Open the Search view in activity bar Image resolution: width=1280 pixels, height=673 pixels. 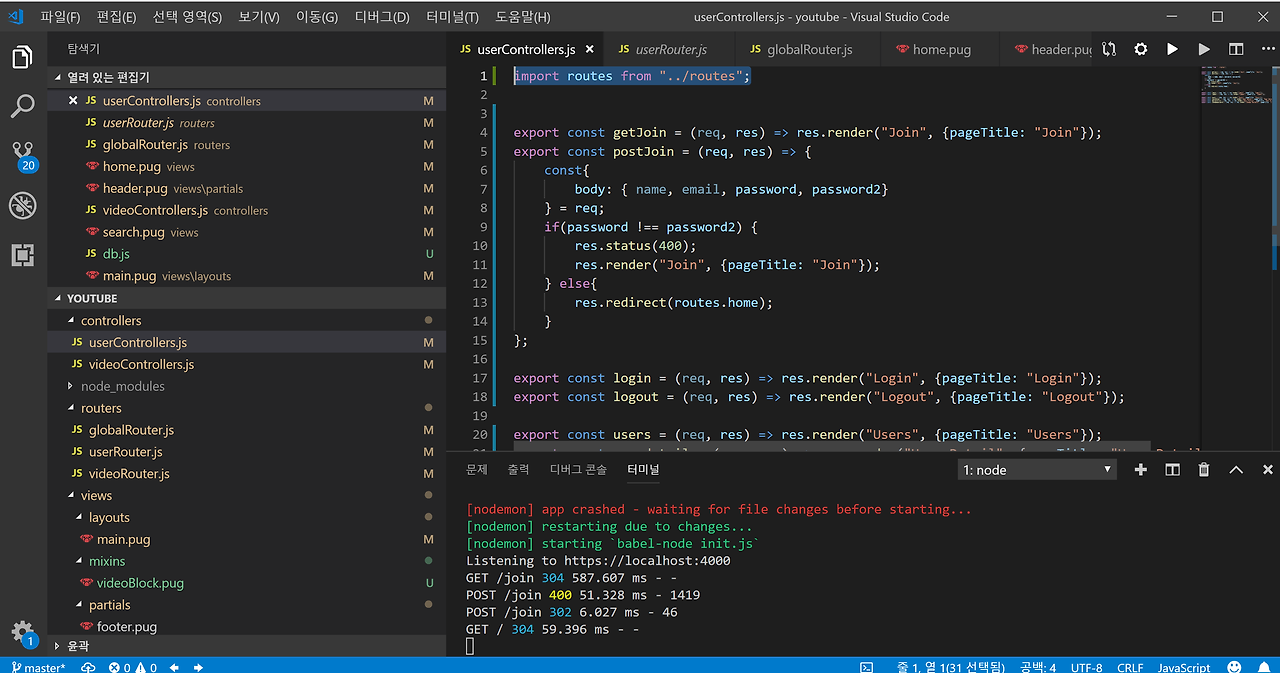point(23,106)
